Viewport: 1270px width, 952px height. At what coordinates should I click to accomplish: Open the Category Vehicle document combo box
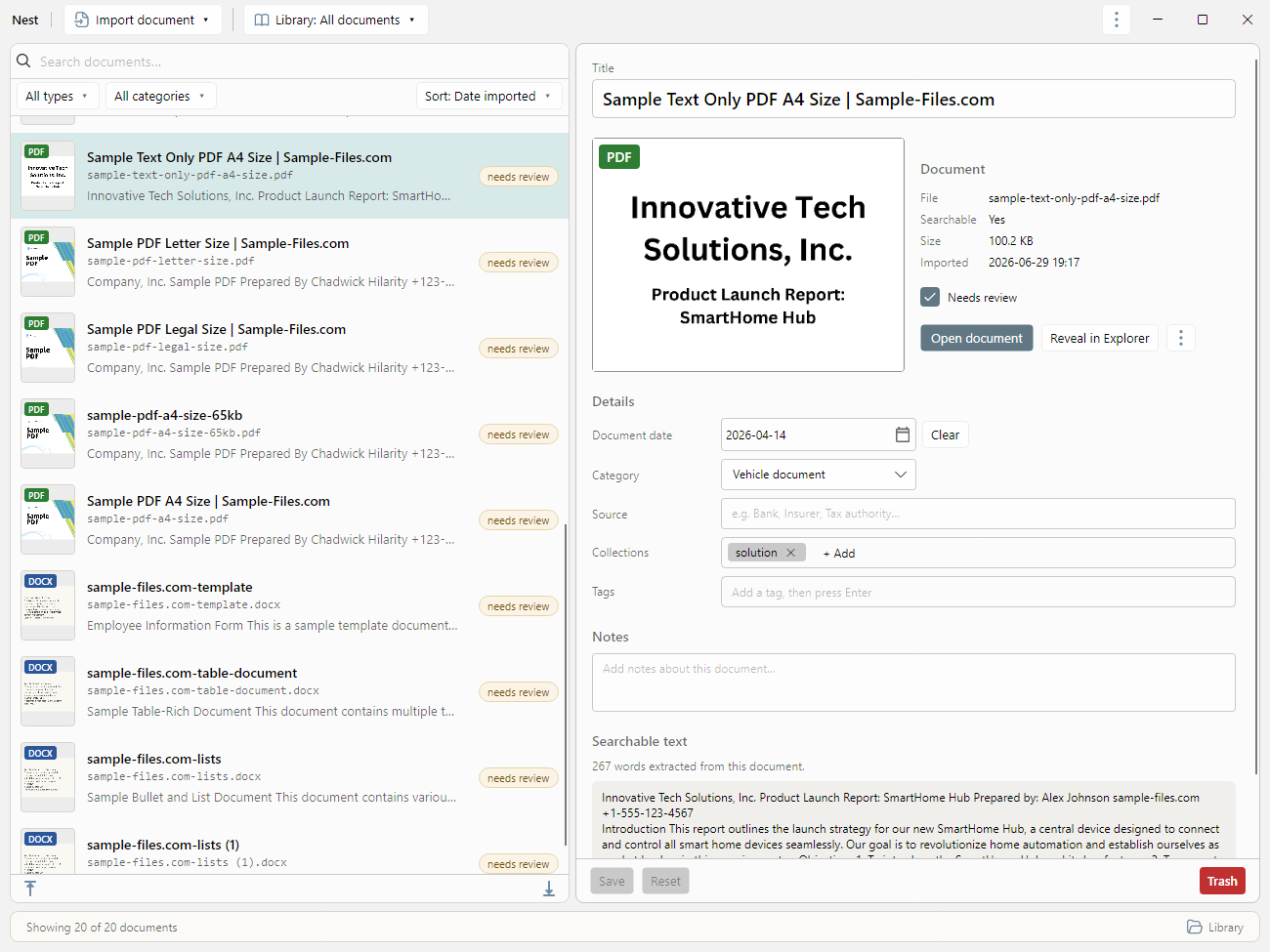[x=819, y=475]
